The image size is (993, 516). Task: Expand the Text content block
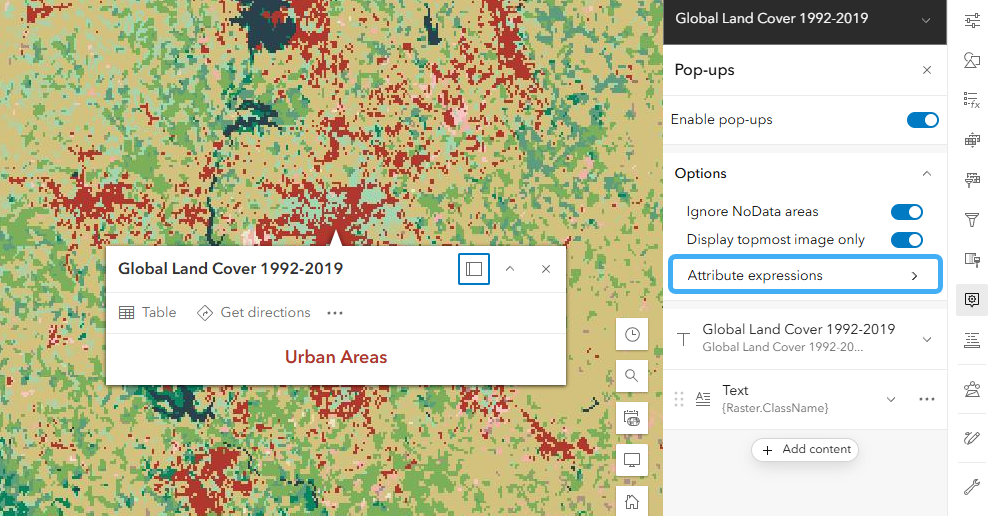point(890,399)
